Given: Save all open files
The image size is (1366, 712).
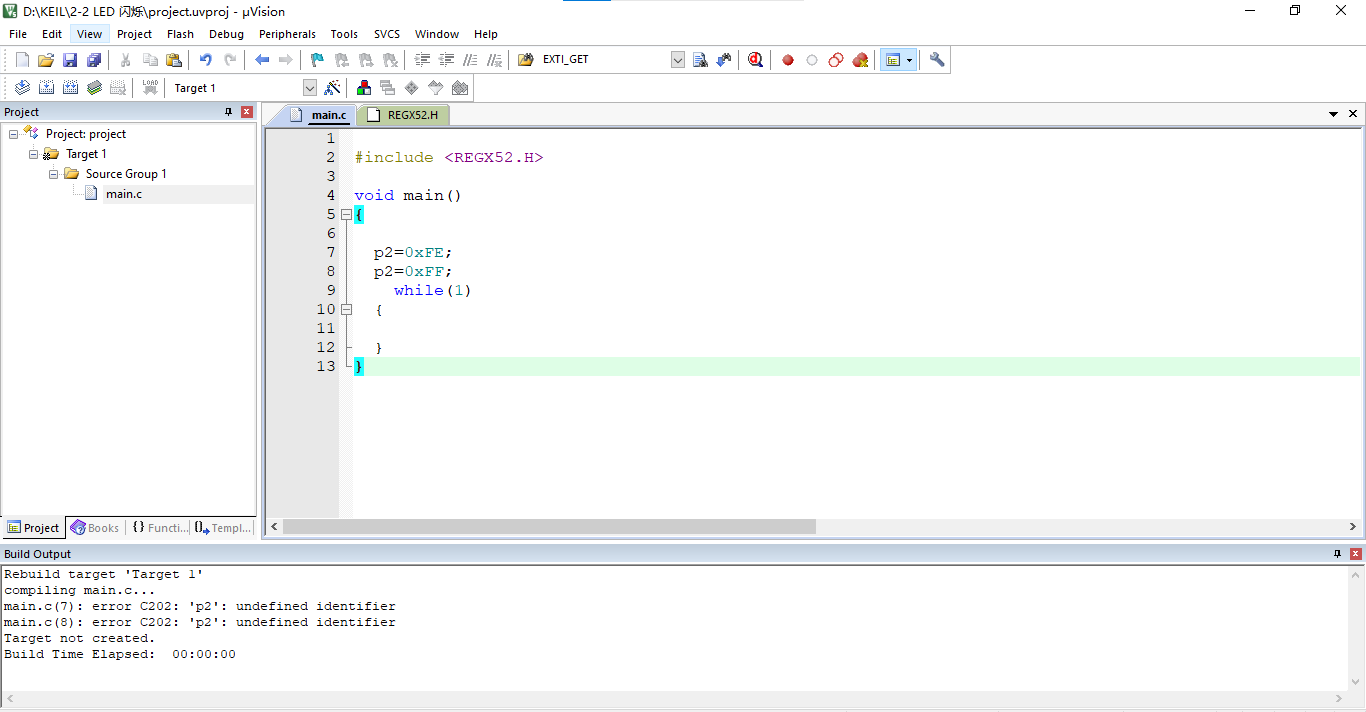Looking at the screenshot, I should (x=94, y=60).
